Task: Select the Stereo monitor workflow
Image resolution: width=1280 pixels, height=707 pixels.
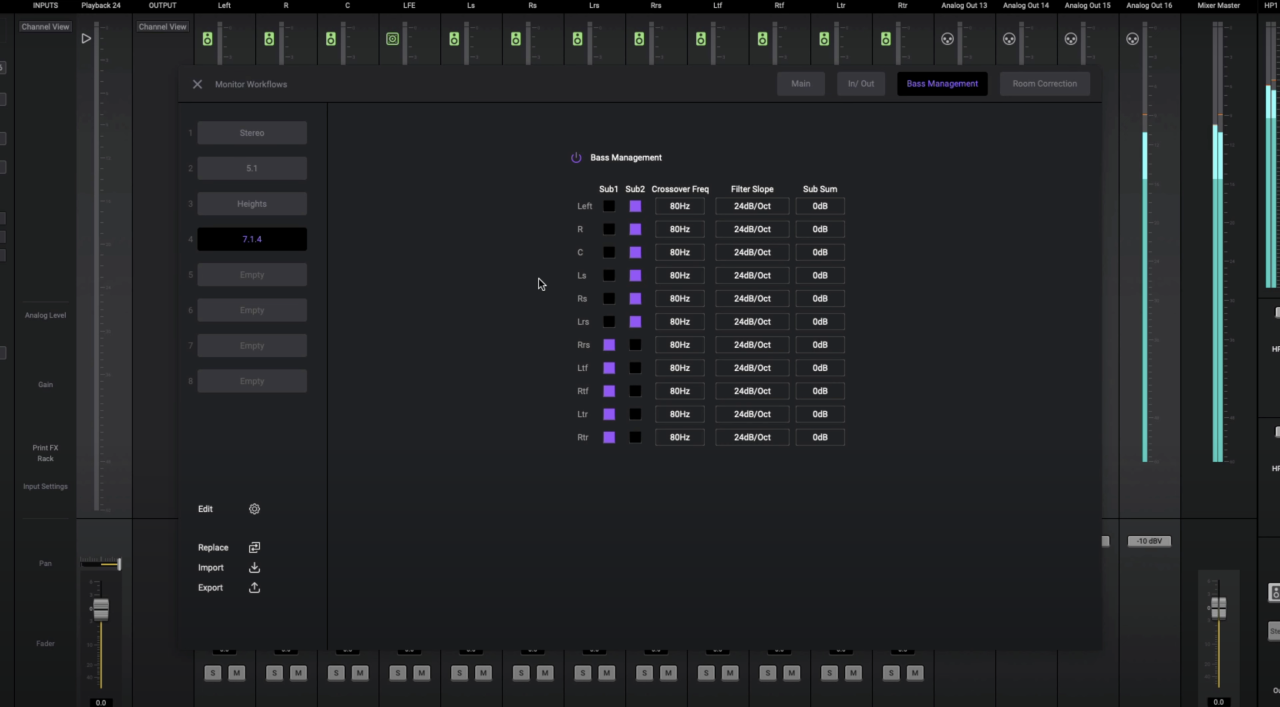Action: pyautogui.click(x=252, y=133)
